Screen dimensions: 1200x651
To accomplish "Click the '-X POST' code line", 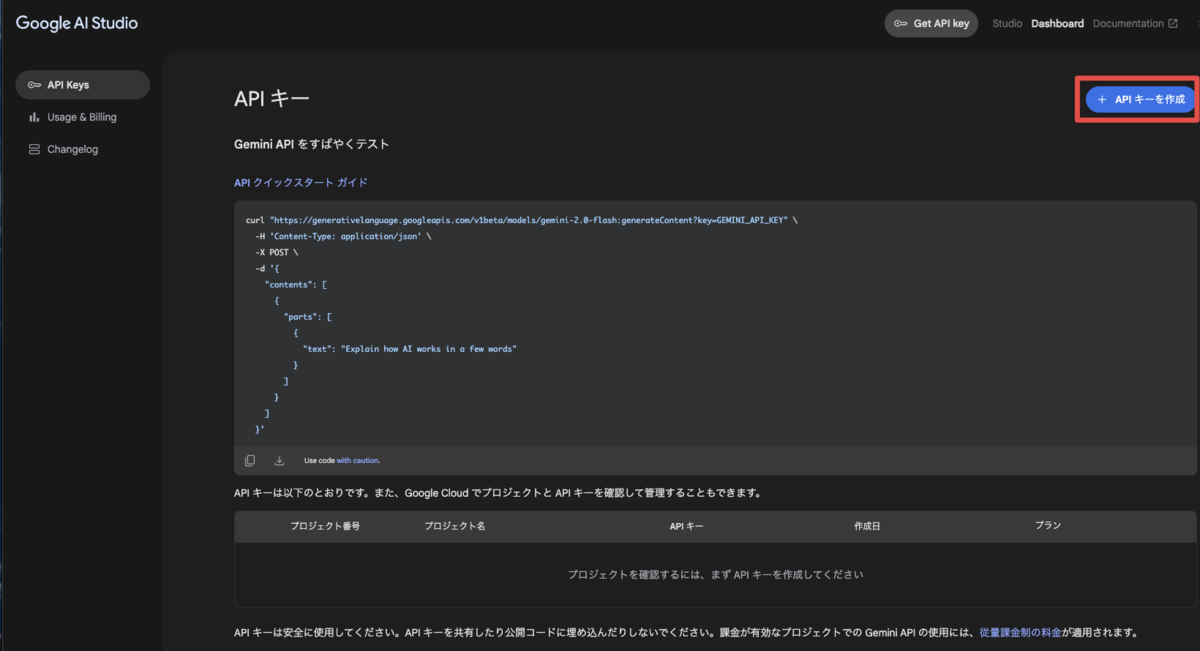I will point(277,252).
